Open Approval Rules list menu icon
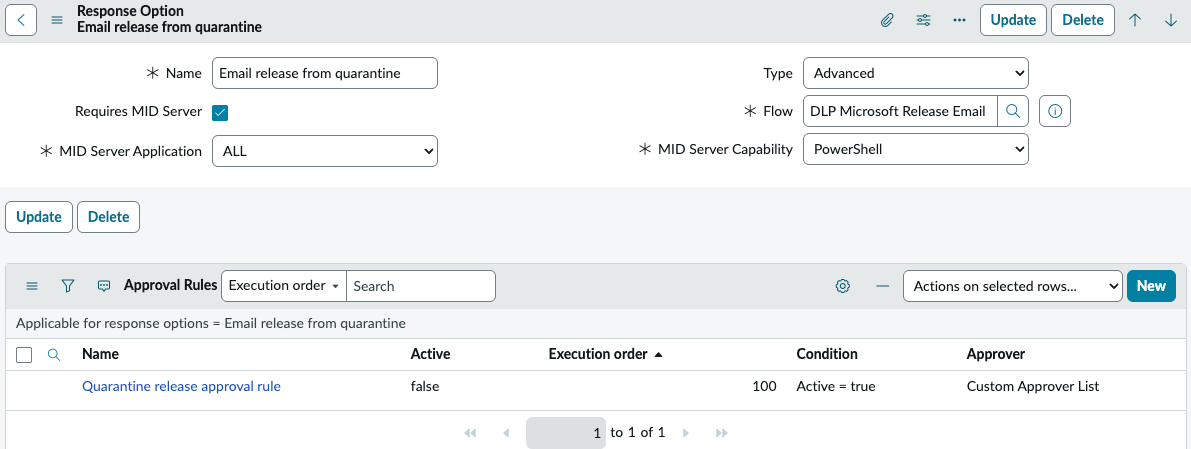 32,286
